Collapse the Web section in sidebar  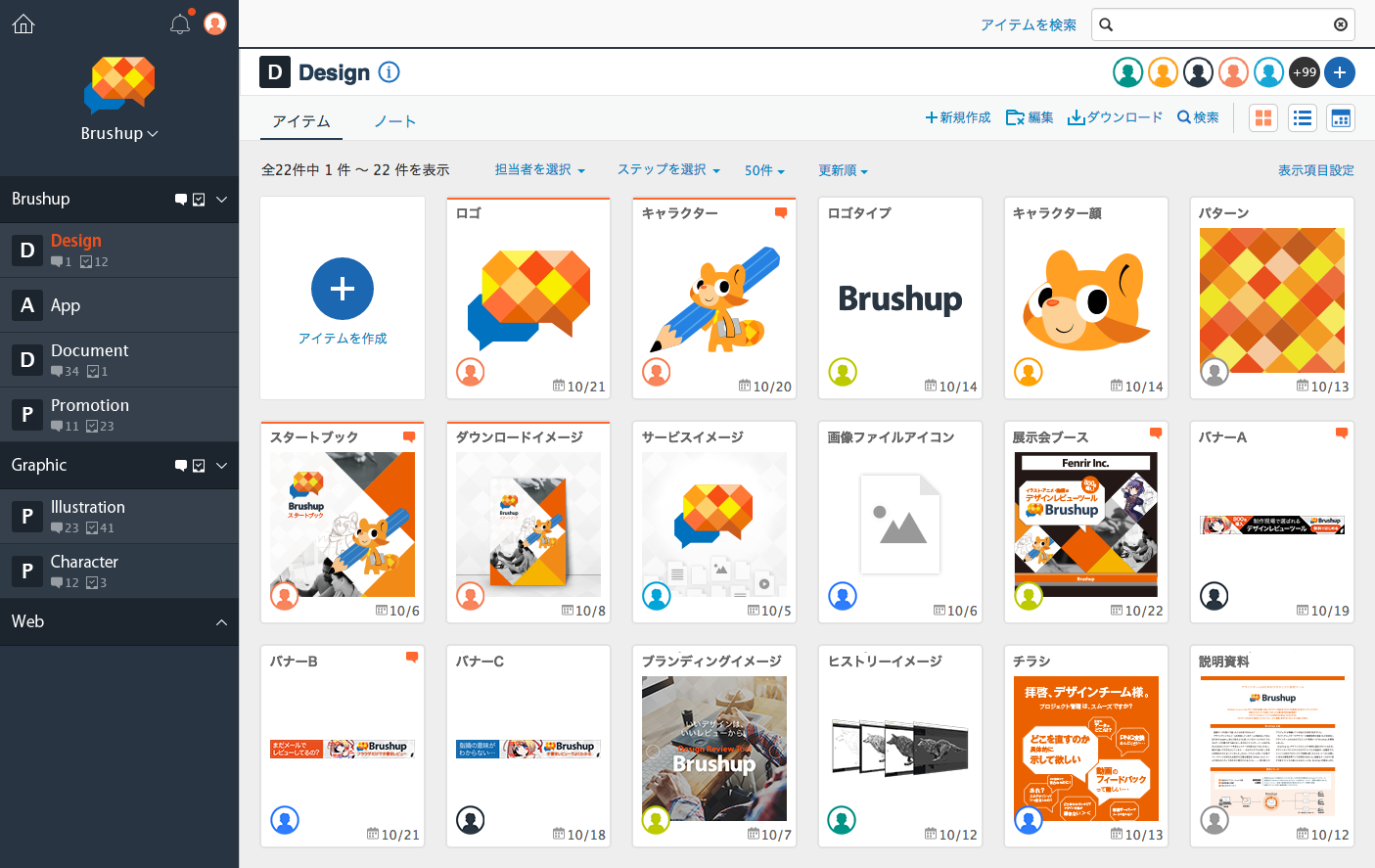(221, 622)
